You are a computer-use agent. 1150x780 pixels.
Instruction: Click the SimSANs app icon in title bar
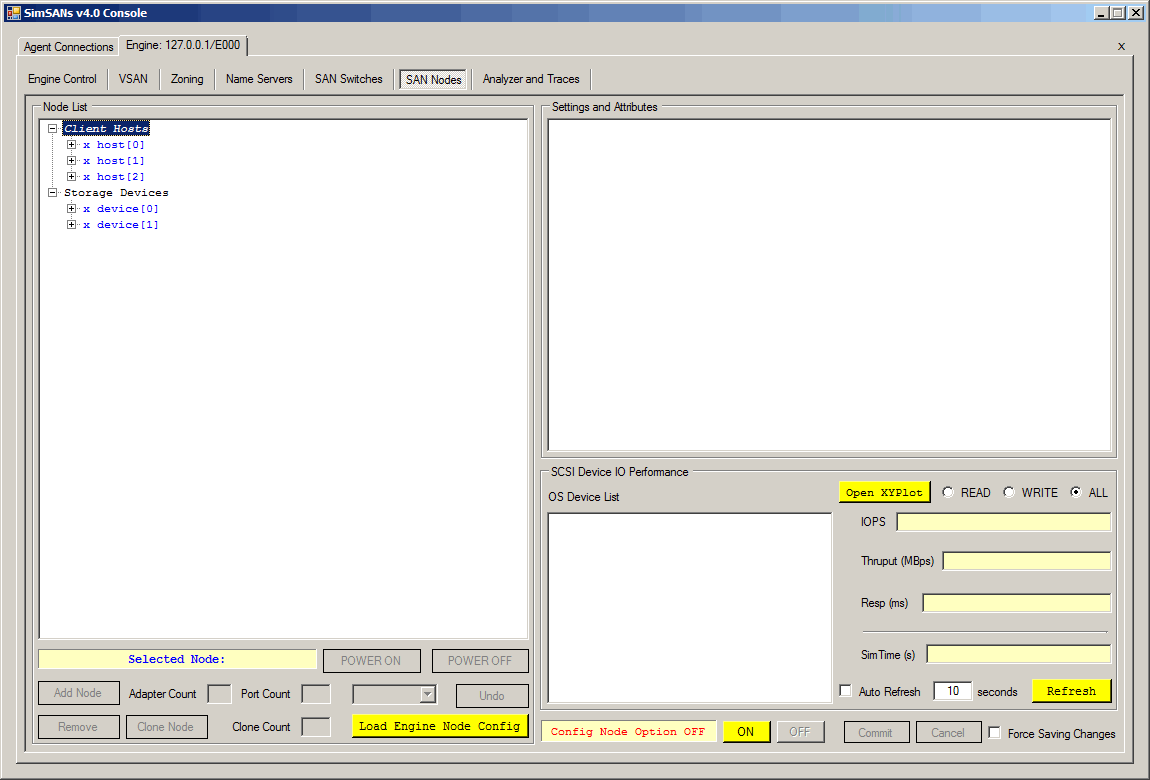click(13, 13)
